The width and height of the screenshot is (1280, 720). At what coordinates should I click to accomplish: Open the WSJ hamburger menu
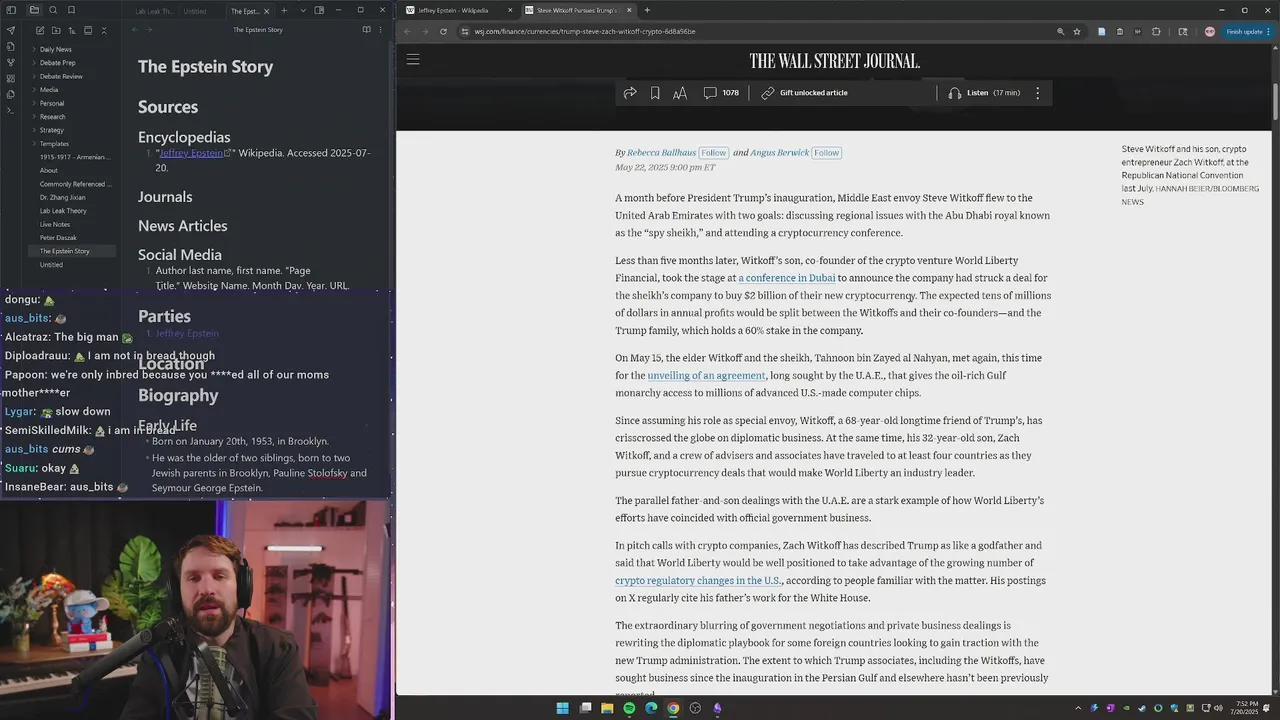(412, 60)
